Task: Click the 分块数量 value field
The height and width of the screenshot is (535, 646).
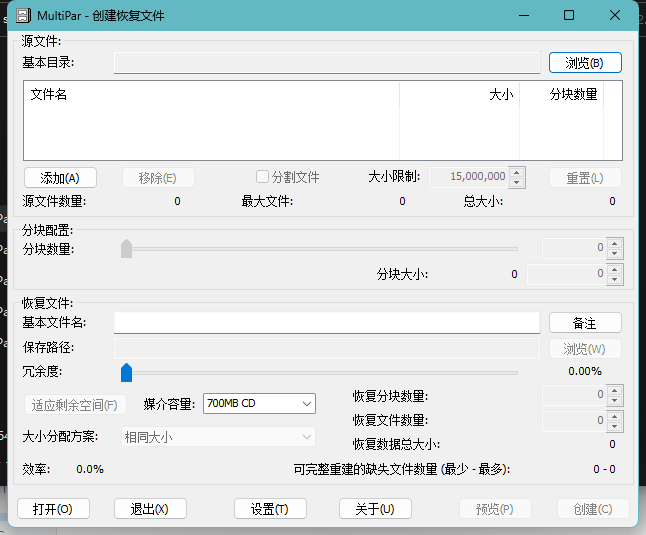Action: pos(574,248)
